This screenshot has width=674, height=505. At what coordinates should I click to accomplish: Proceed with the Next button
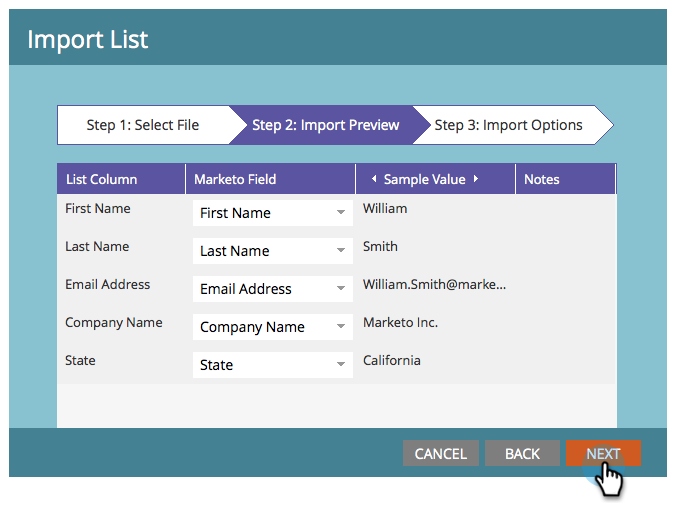coord(603,453)
